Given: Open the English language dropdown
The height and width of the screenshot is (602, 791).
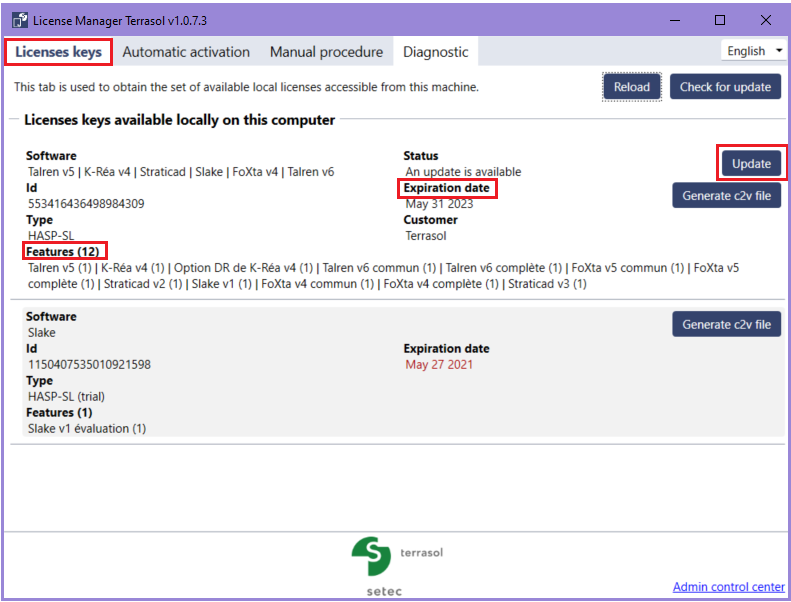Looking at the screenshot, I should 754,51.
